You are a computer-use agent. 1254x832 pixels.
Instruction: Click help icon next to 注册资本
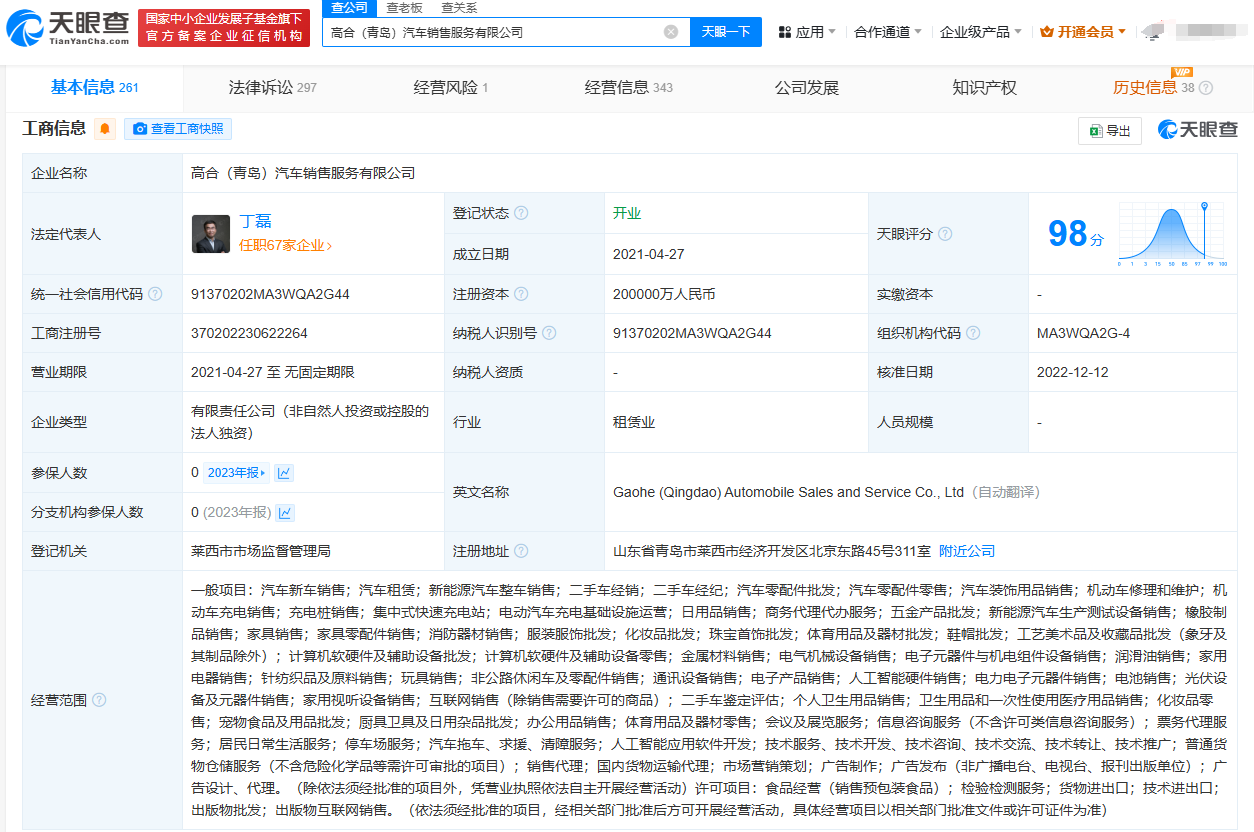coord(521,294)
